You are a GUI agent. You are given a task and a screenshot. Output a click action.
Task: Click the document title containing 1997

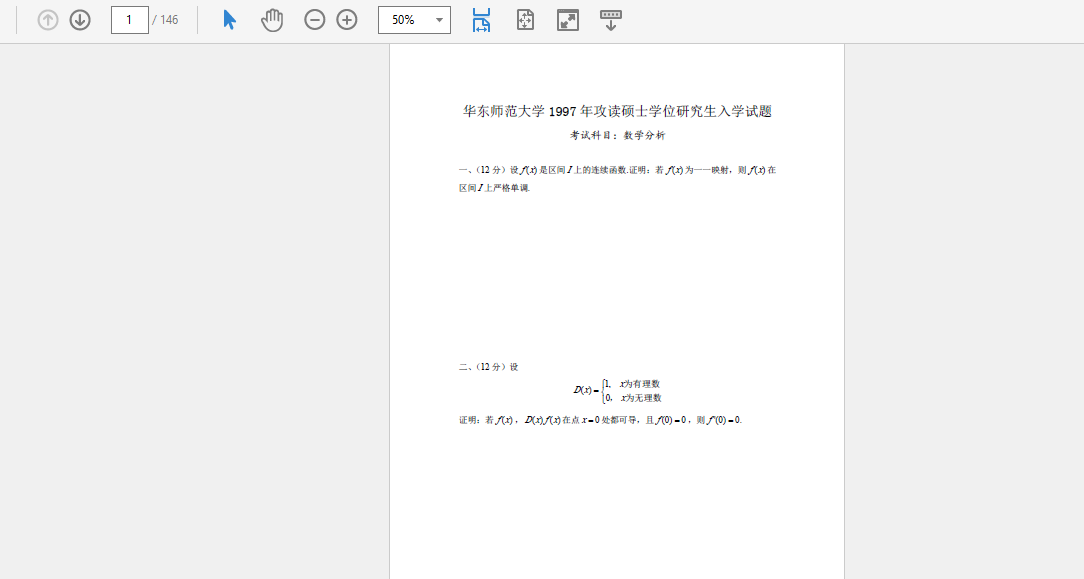(x=617, y=111)
